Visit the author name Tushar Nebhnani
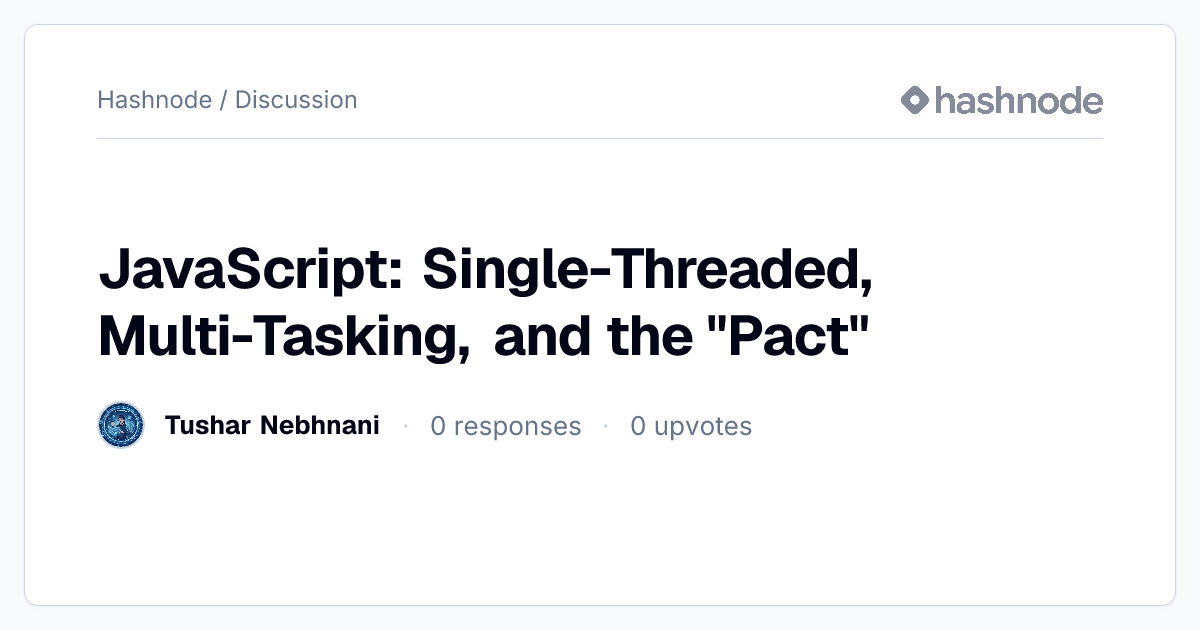The image size is (1200, 630). (272, 426)
